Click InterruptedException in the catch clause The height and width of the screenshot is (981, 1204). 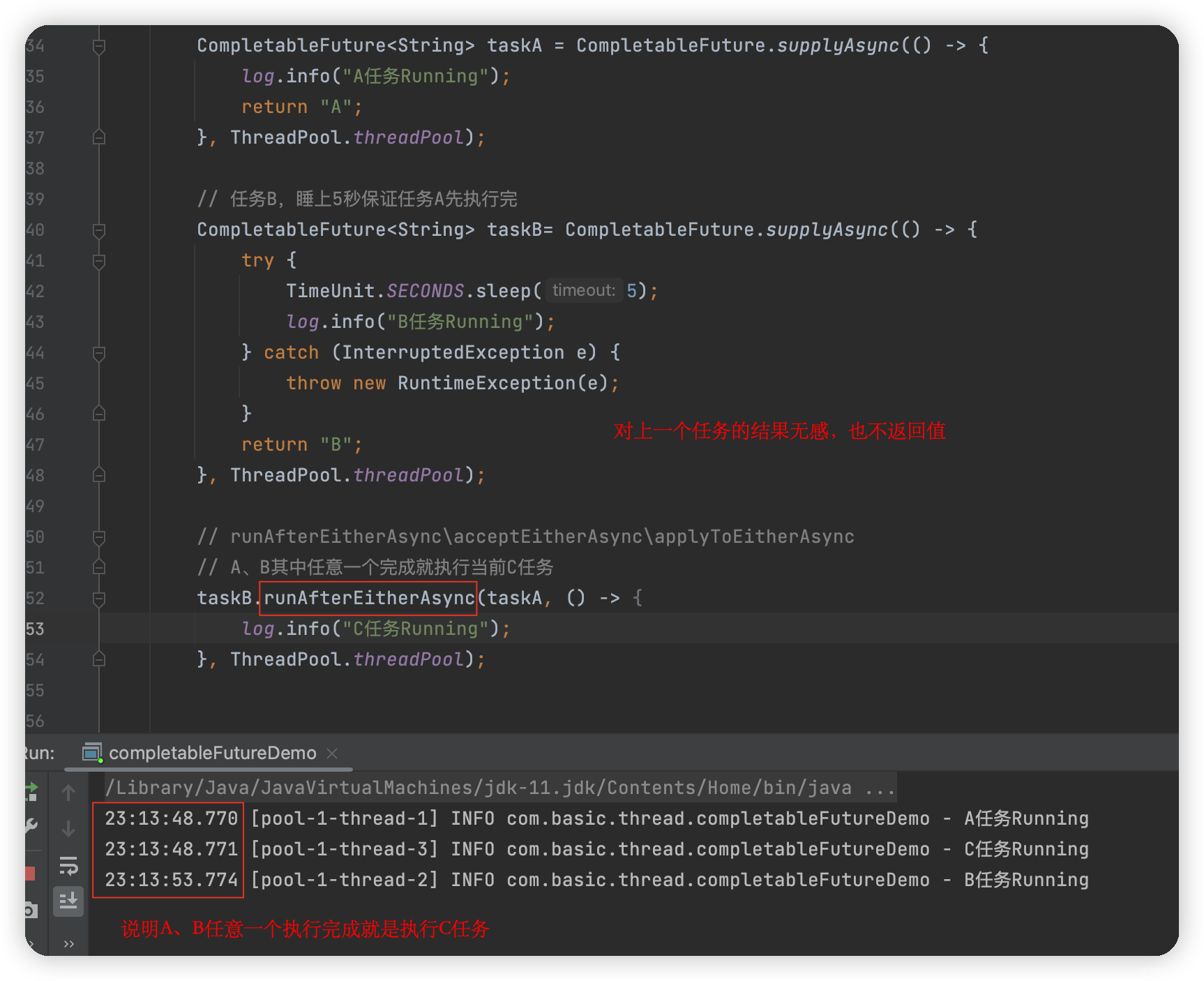453,352
